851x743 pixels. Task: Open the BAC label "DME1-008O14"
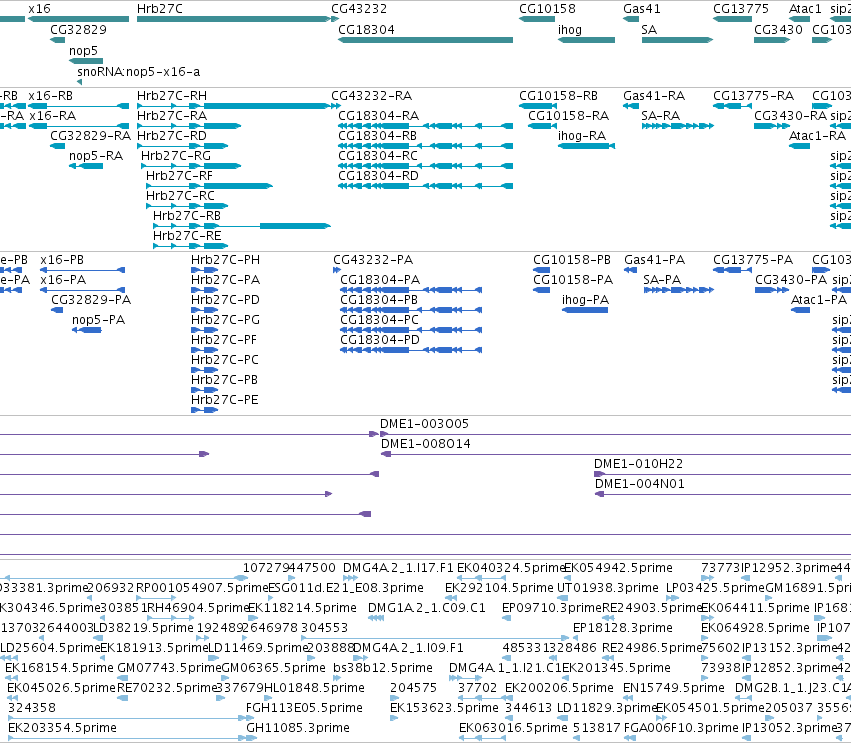pos(426,444)
